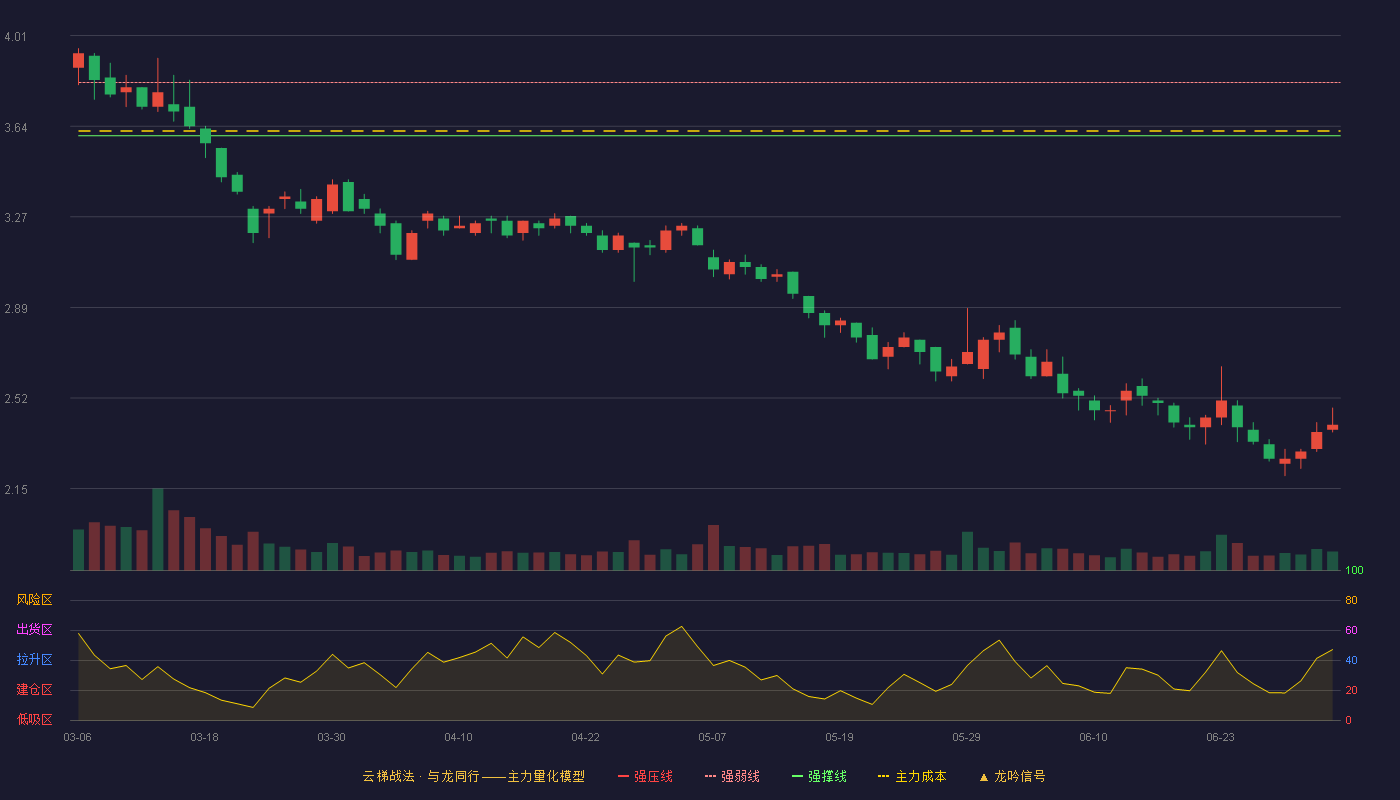Click the 05-07 date label

[x=712, y=737]
